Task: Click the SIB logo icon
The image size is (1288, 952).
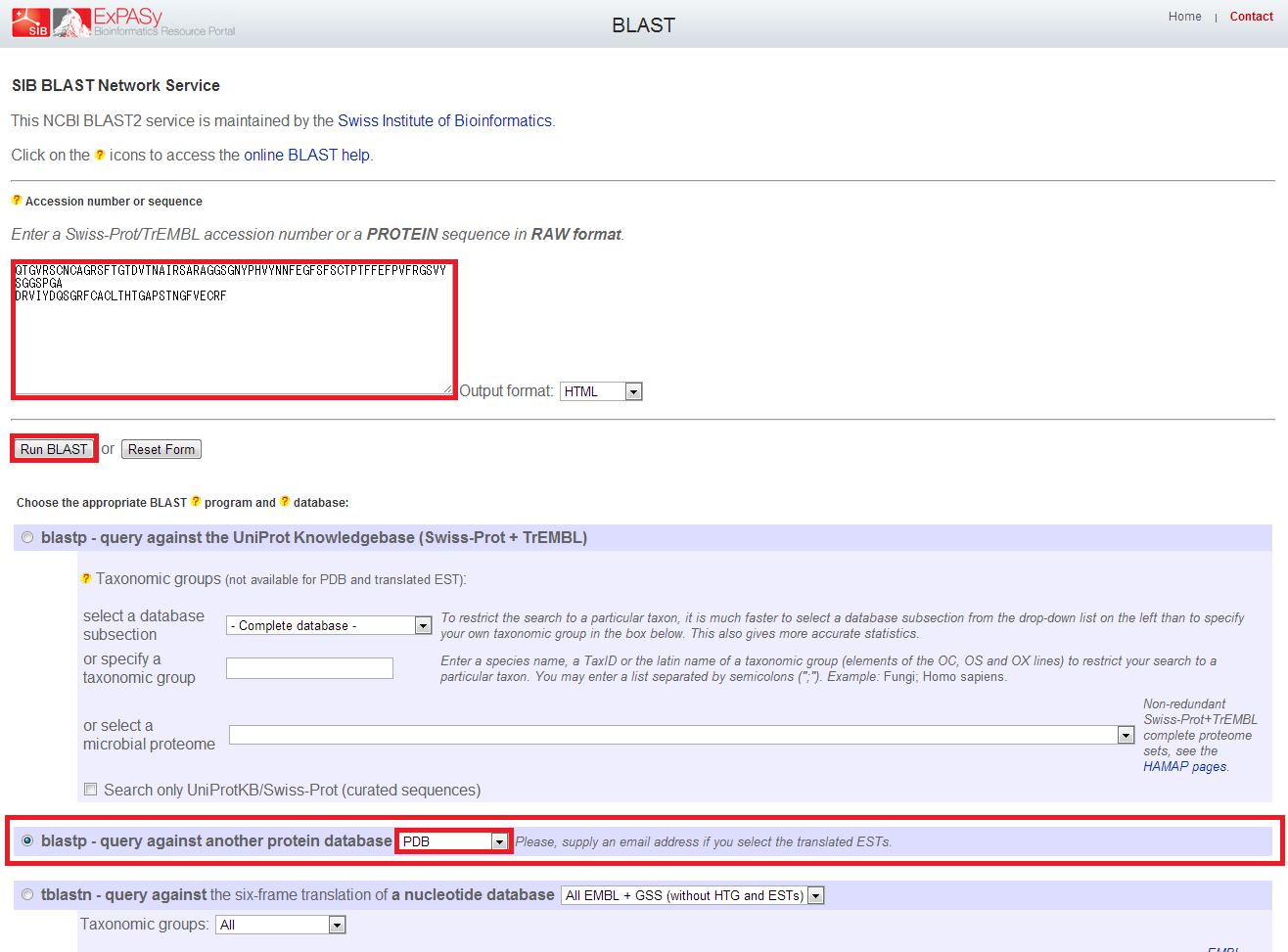Action: tap(30, 23)
